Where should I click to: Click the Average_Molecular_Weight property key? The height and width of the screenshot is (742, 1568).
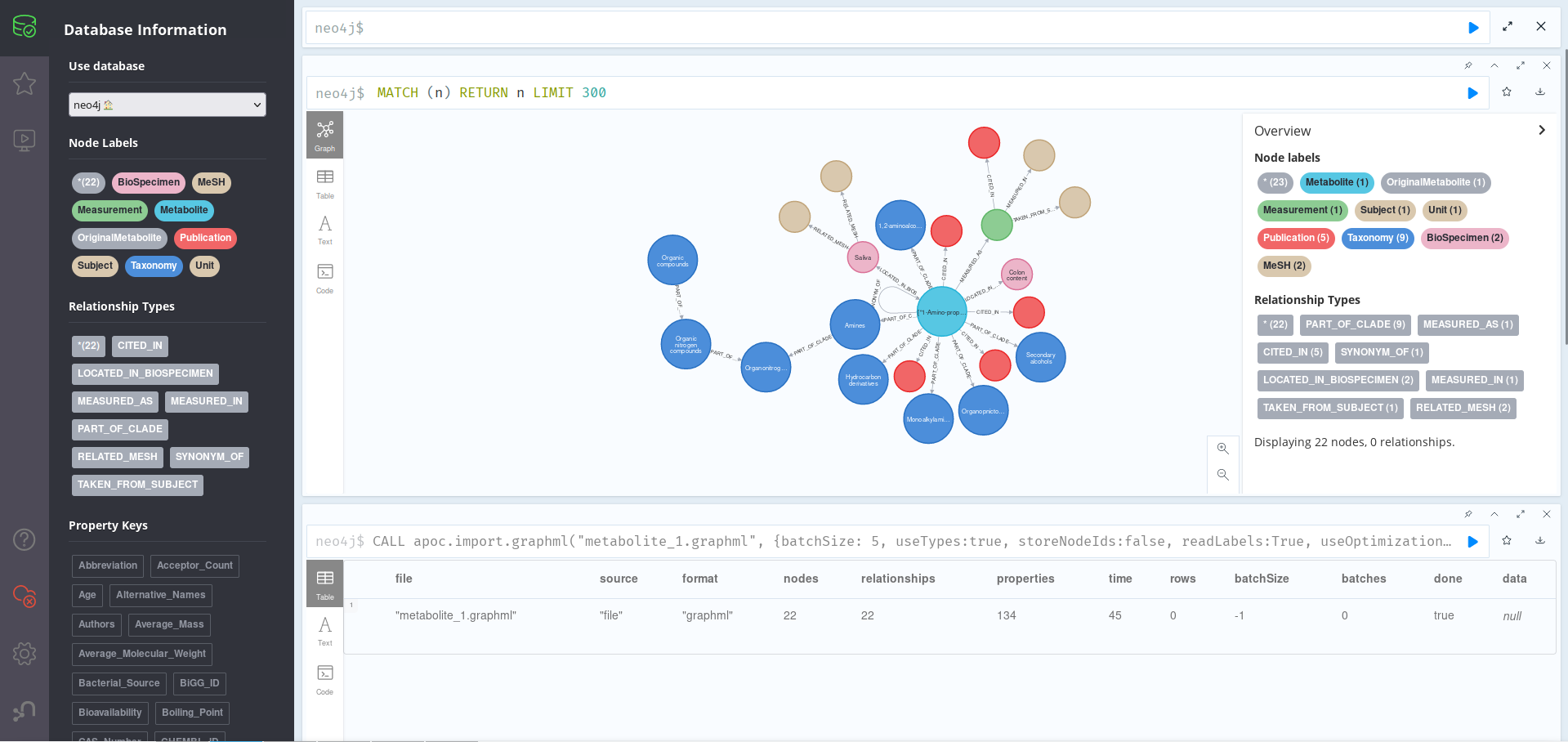coord(142,654)
